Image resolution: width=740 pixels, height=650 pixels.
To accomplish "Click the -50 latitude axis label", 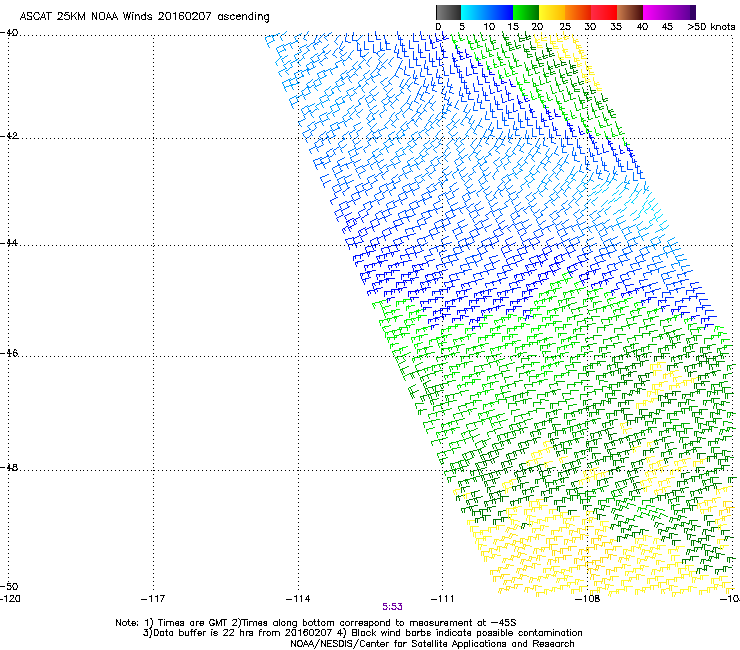I will click(9, 586).
